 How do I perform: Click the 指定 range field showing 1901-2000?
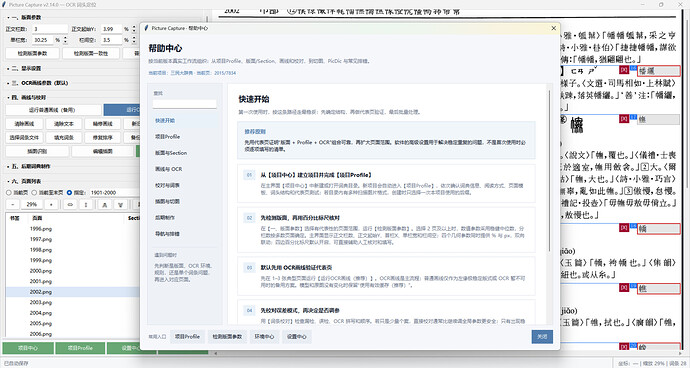(114, 193)
